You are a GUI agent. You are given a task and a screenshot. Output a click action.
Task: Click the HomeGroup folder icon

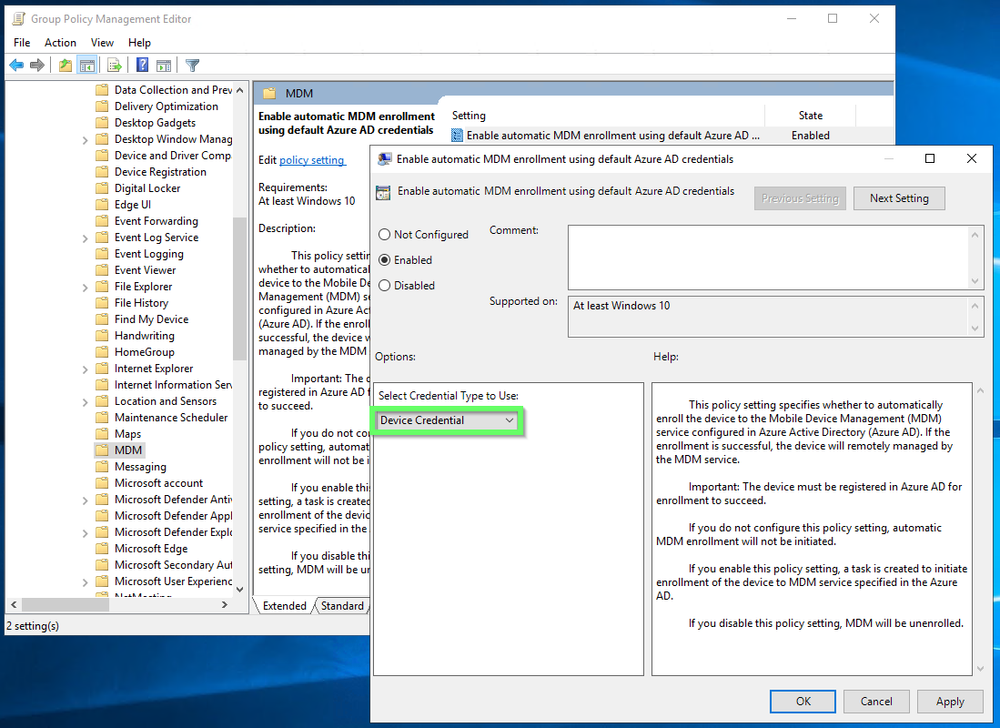[102, 352]
